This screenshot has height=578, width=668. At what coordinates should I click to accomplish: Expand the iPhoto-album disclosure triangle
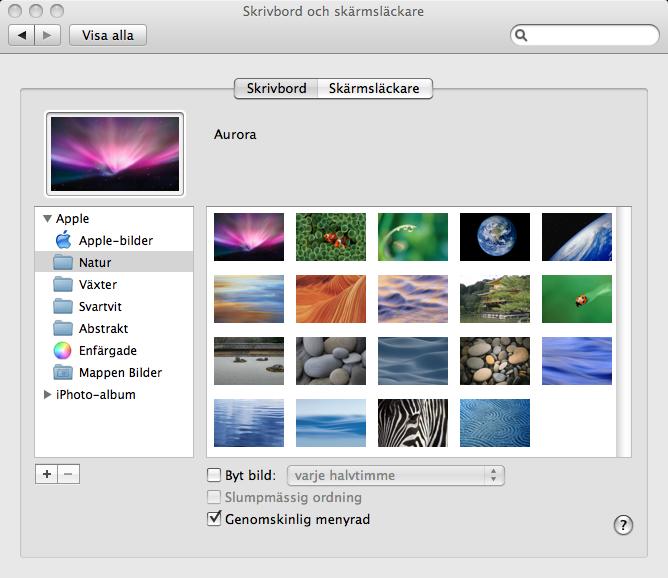tap(47, 394)
